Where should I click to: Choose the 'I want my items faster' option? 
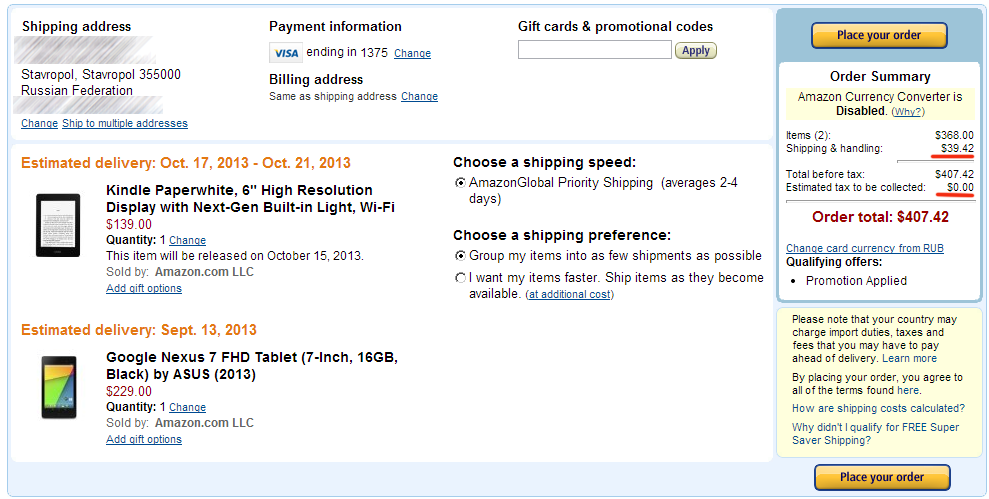click(x=460, y=278)
